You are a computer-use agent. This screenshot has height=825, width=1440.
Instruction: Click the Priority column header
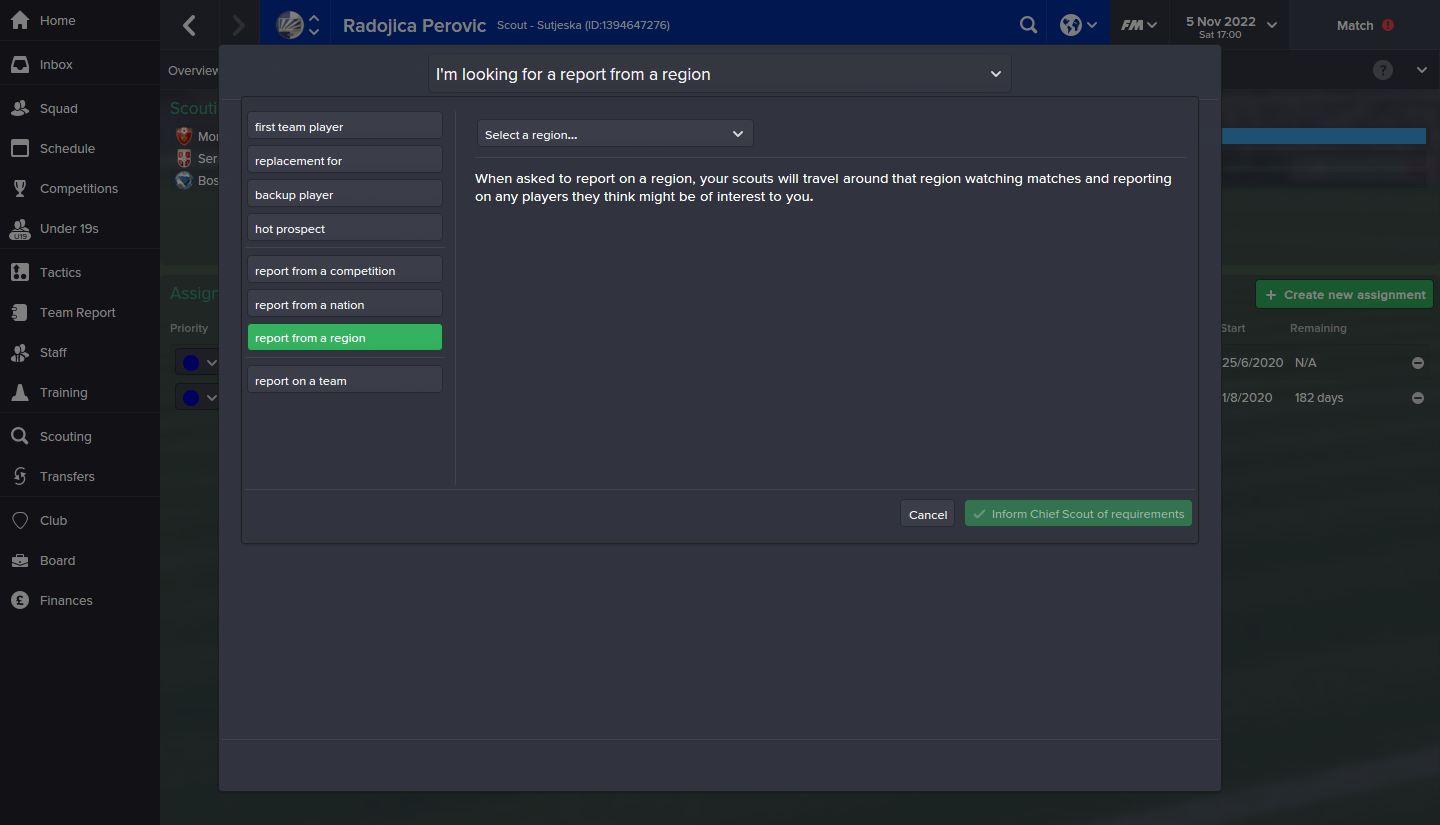[189, 328]
